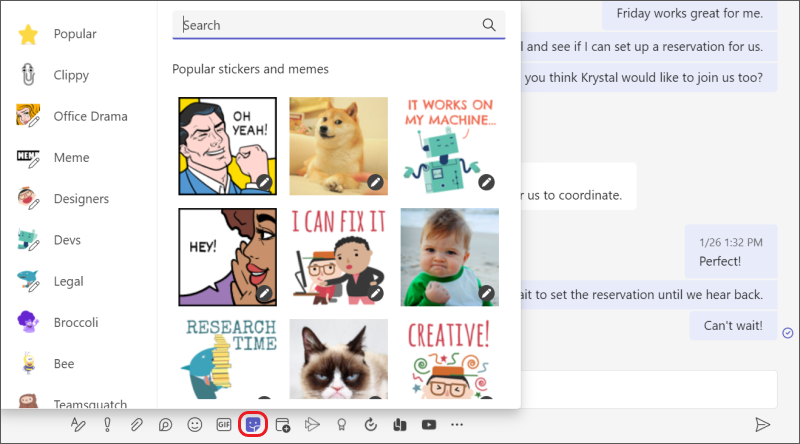
Task: Edit caption on 'Oh Yeah!' sticker pencil
Action: tap(264, 182)
